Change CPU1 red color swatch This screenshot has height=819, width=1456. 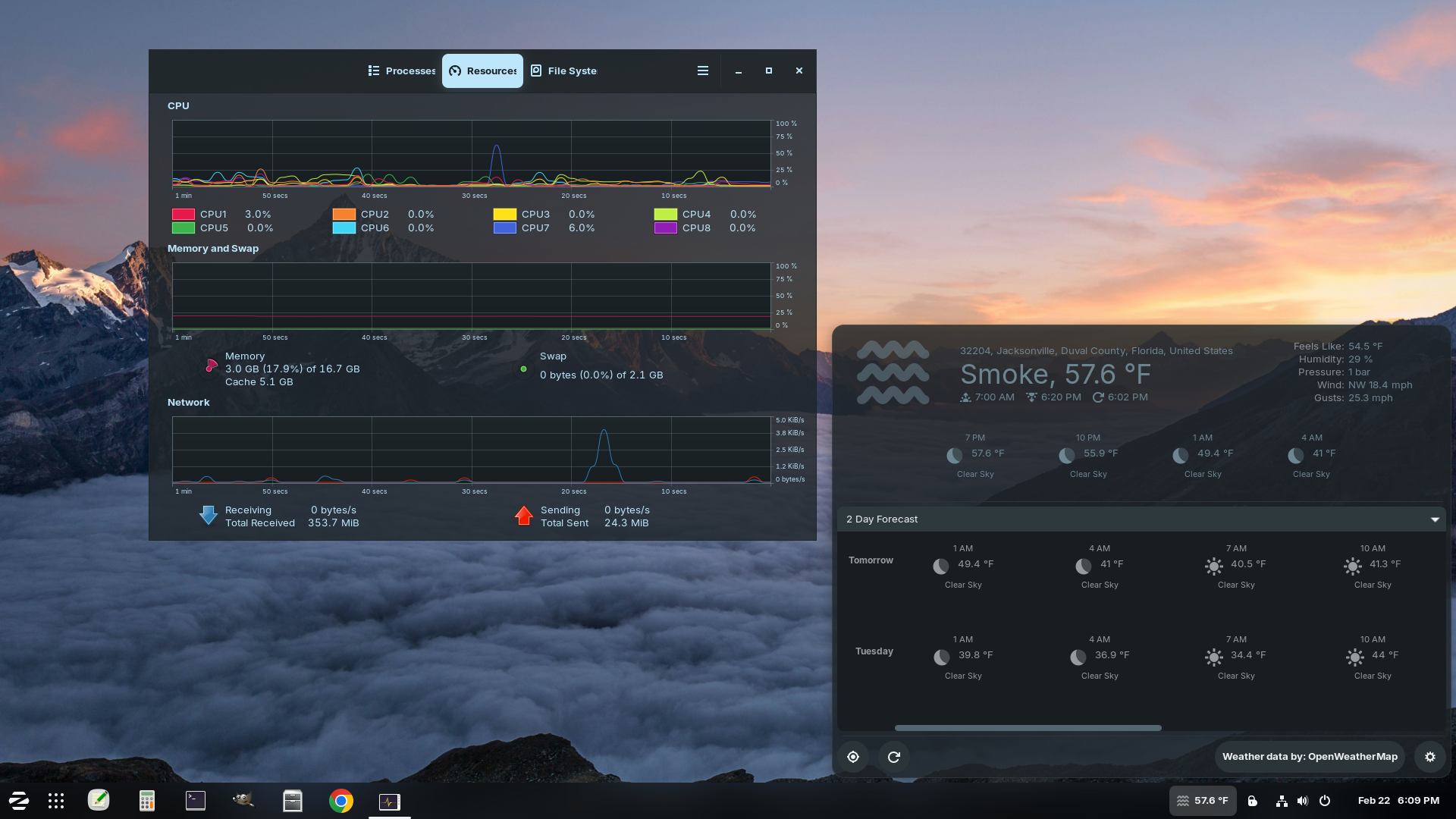pyautogui.click(x=184, y=215)
